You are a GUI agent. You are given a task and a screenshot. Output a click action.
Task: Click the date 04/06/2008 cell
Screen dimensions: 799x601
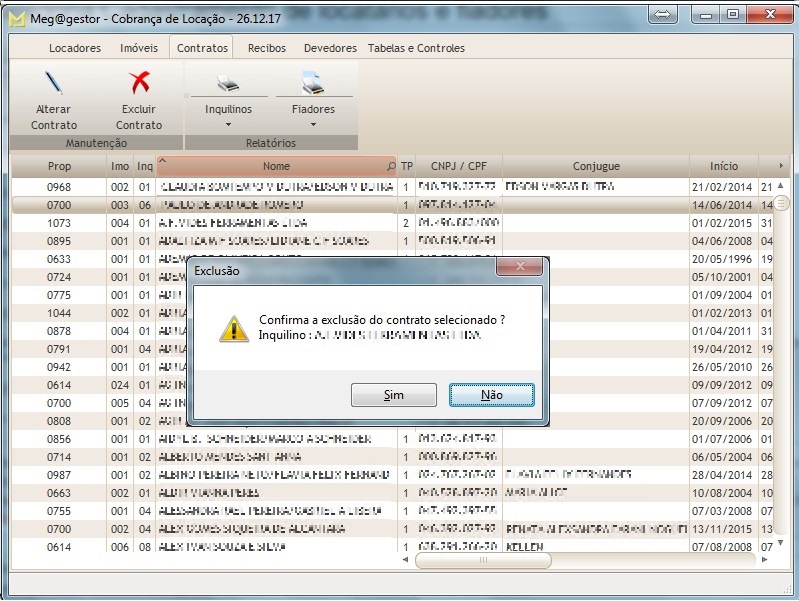(x=722, y=241)
